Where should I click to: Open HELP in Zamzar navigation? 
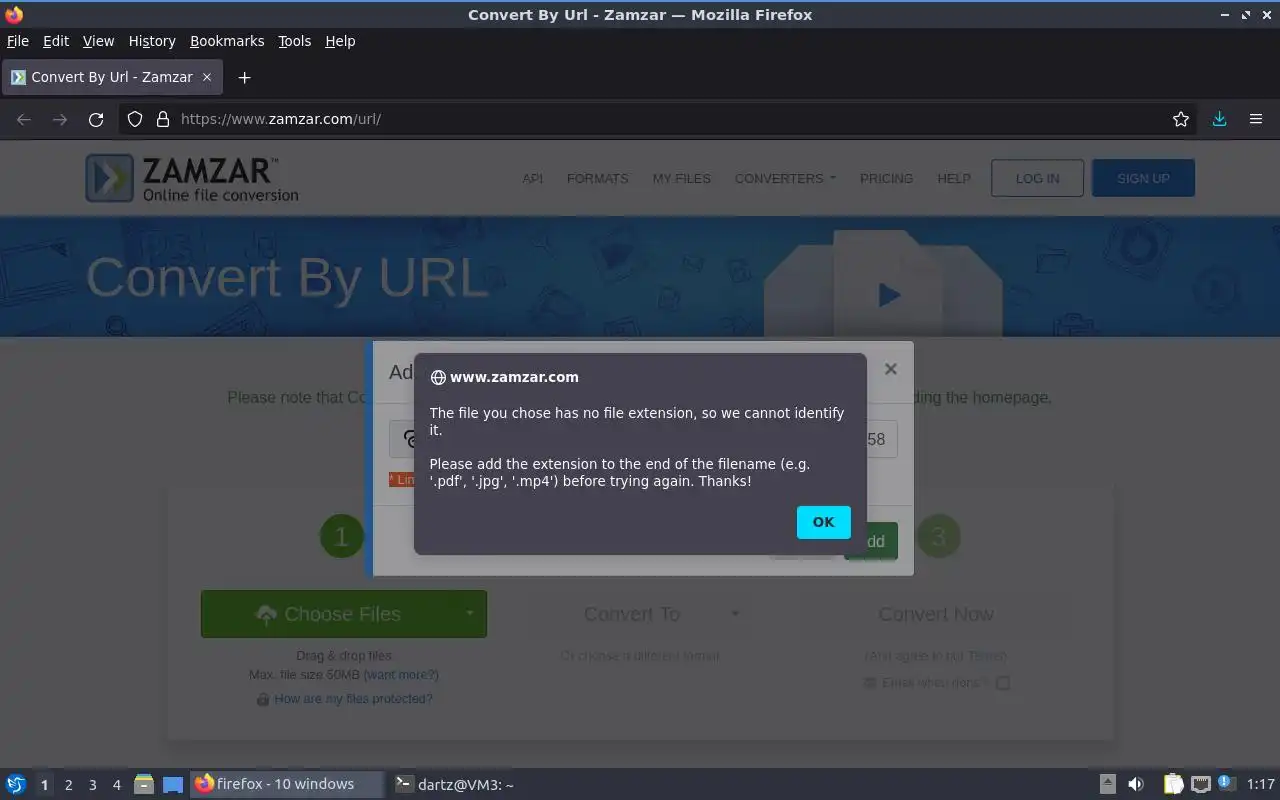tap(954, 178)
